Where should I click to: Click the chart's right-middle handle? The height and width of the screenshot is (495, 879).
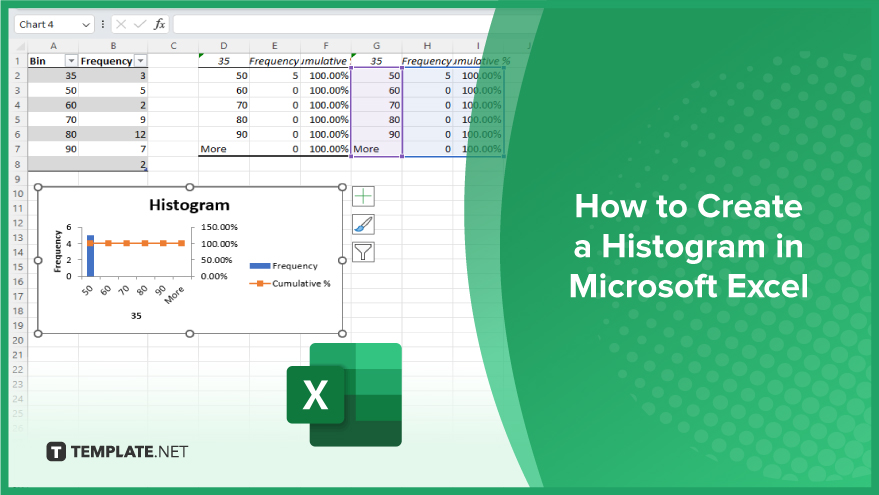coord(343,260)
